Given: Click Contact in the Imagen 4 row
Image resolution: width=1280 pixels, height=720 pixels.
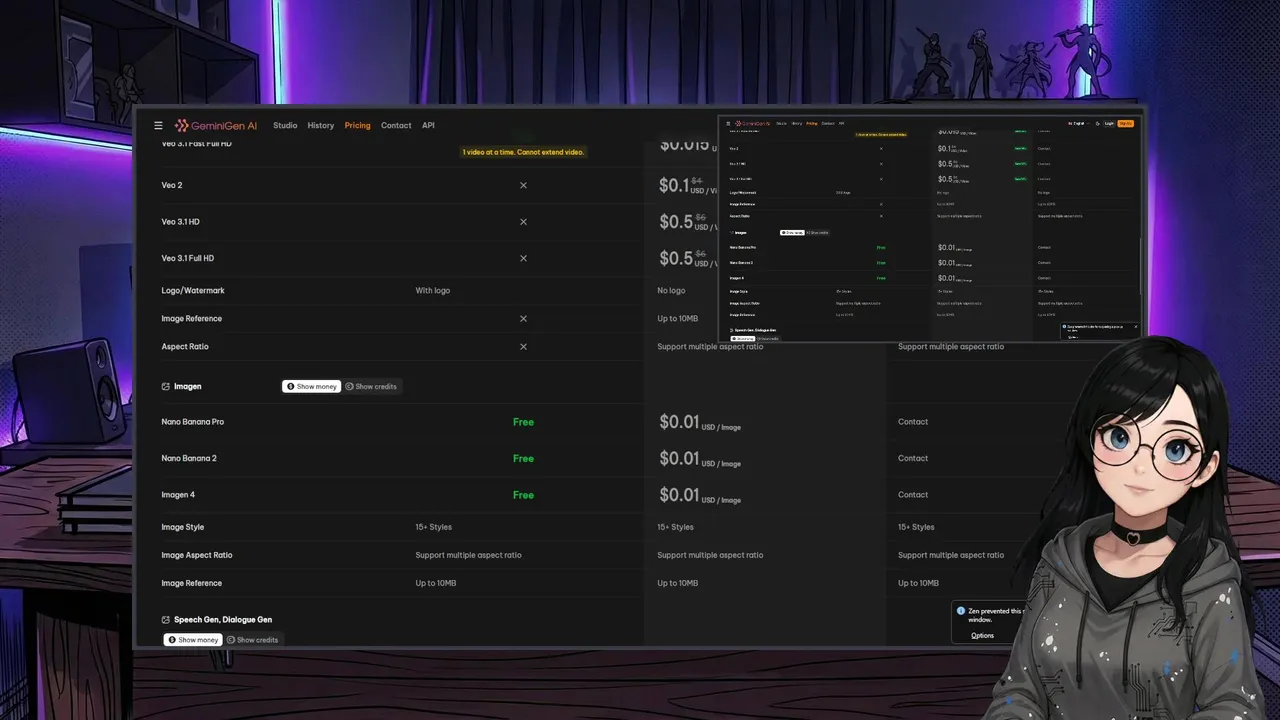Looking at the screenshot, I should point(913,495).
